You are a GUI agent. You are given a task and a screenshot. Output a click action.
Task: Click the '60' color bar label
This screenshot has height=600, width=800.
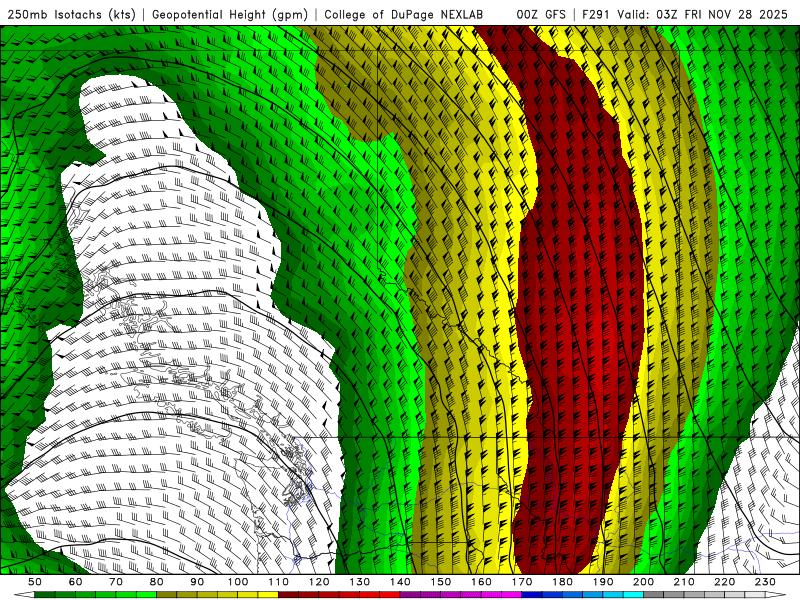[x=76, y=582]
